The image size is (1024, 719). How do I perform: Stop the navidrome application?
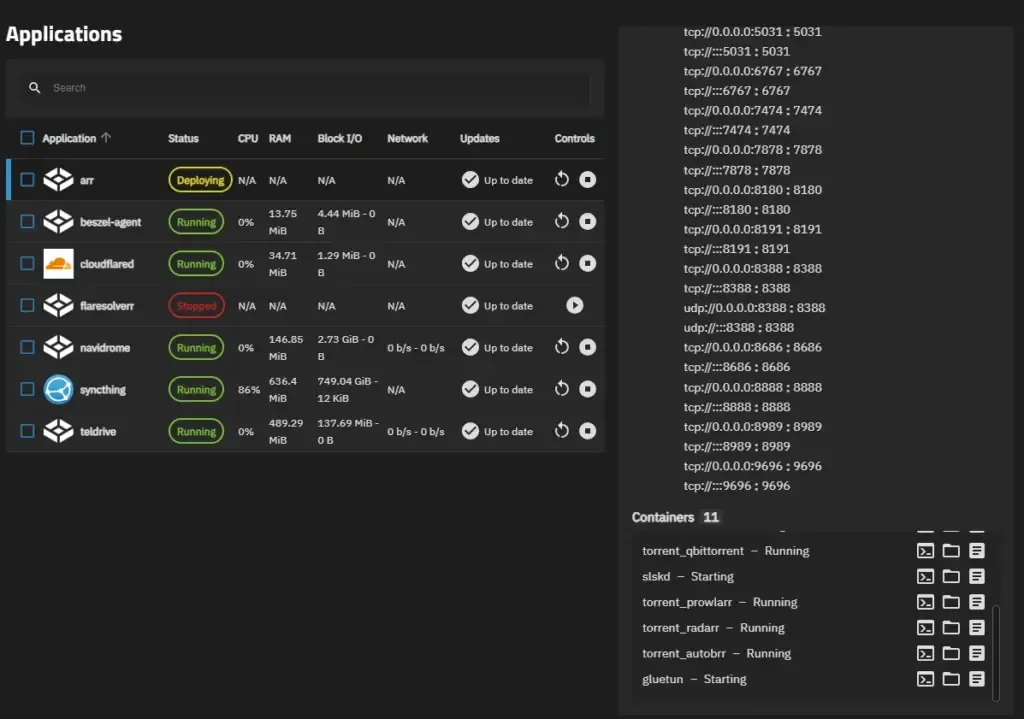click(x=587, y=347)
